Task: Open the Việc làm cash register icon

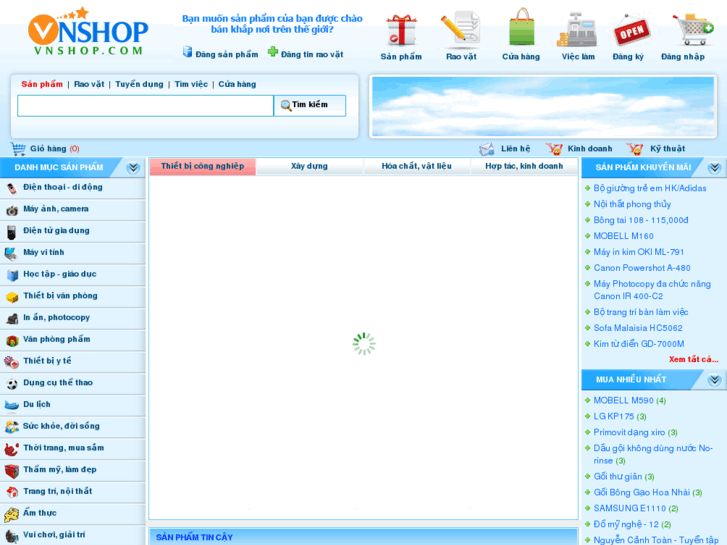Action: click(x=577, y=29)
